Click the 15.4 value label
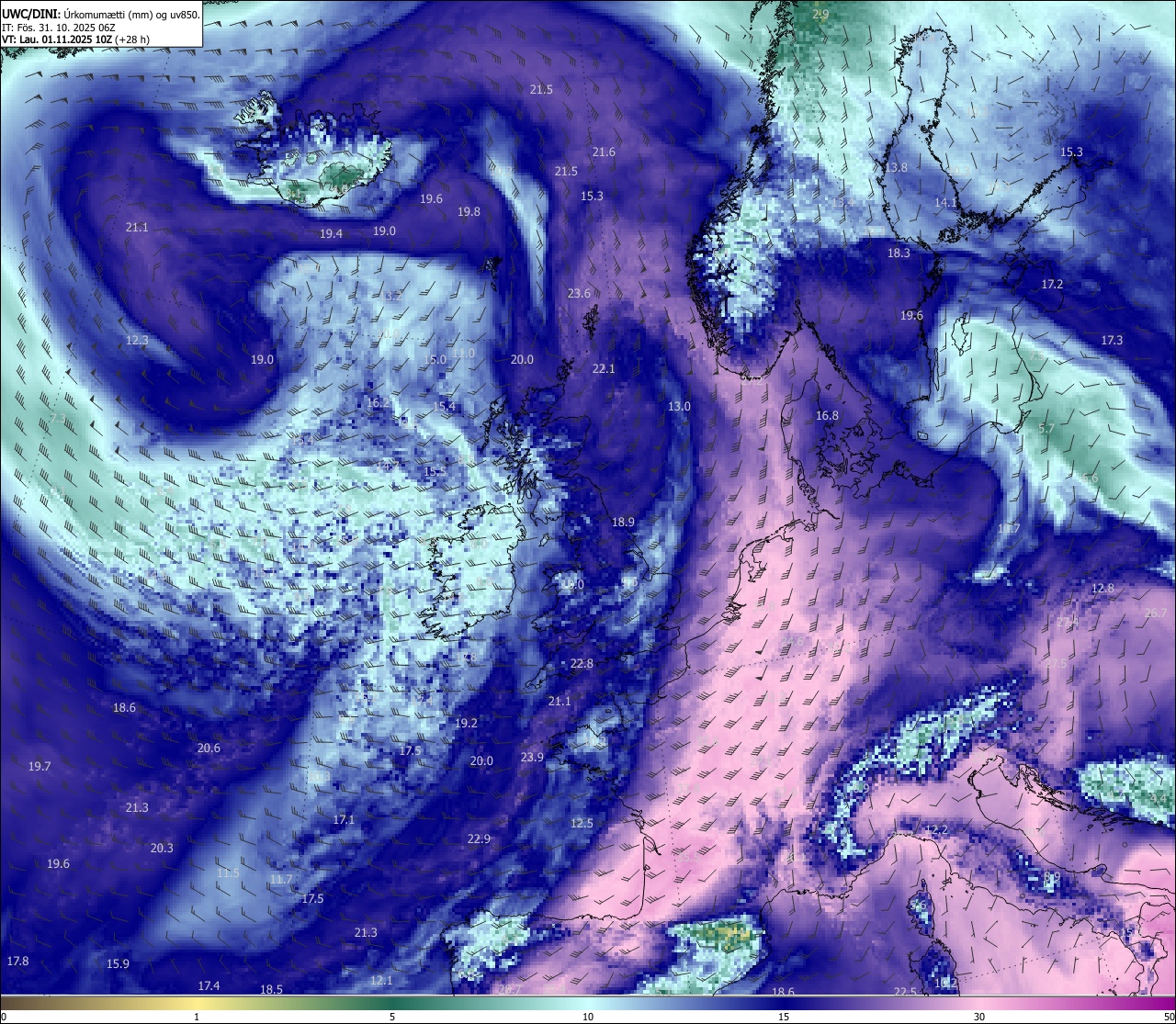The image size is (1176, 1024). click(444, 406)
